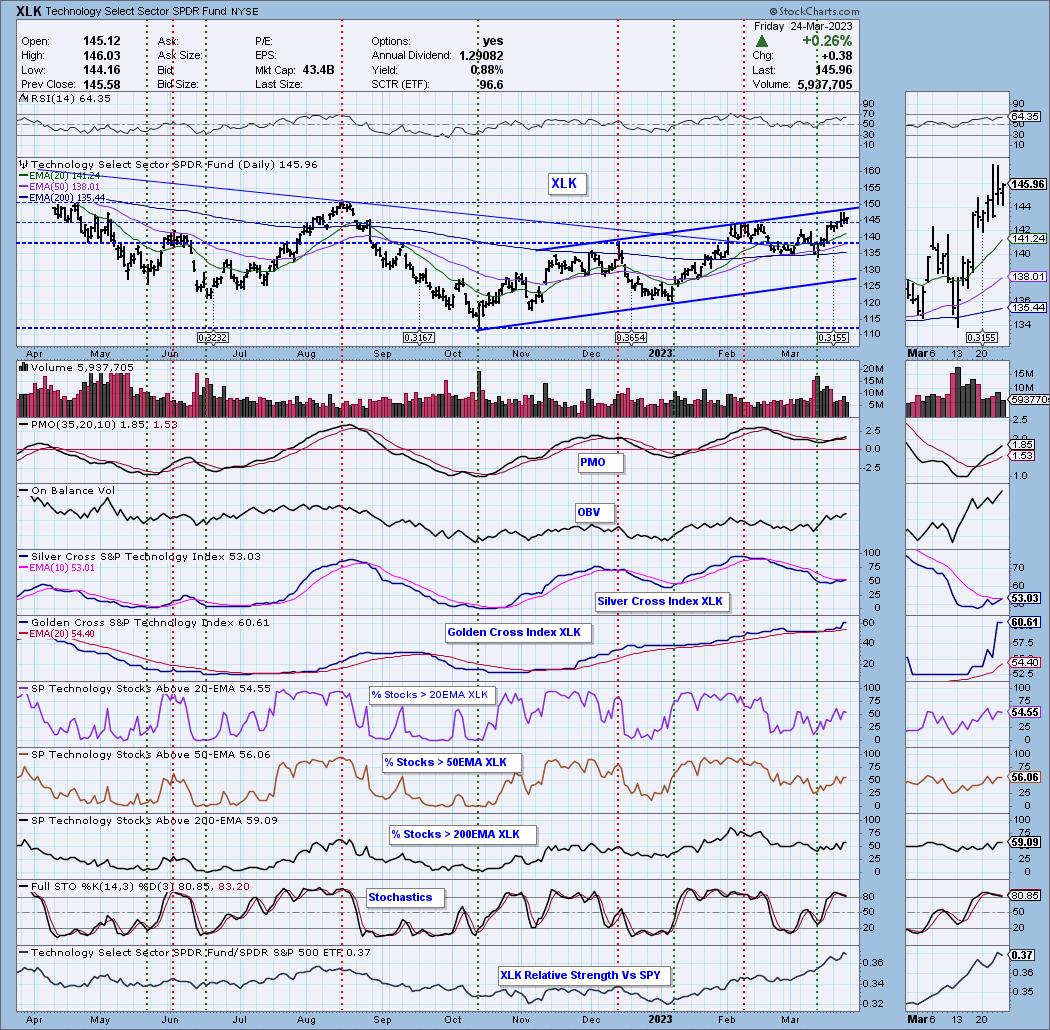Click the Stocks Above 50-EMA 56.06 legend
This screenshot has height=1030, width=1050.
[x=151, y=754]
